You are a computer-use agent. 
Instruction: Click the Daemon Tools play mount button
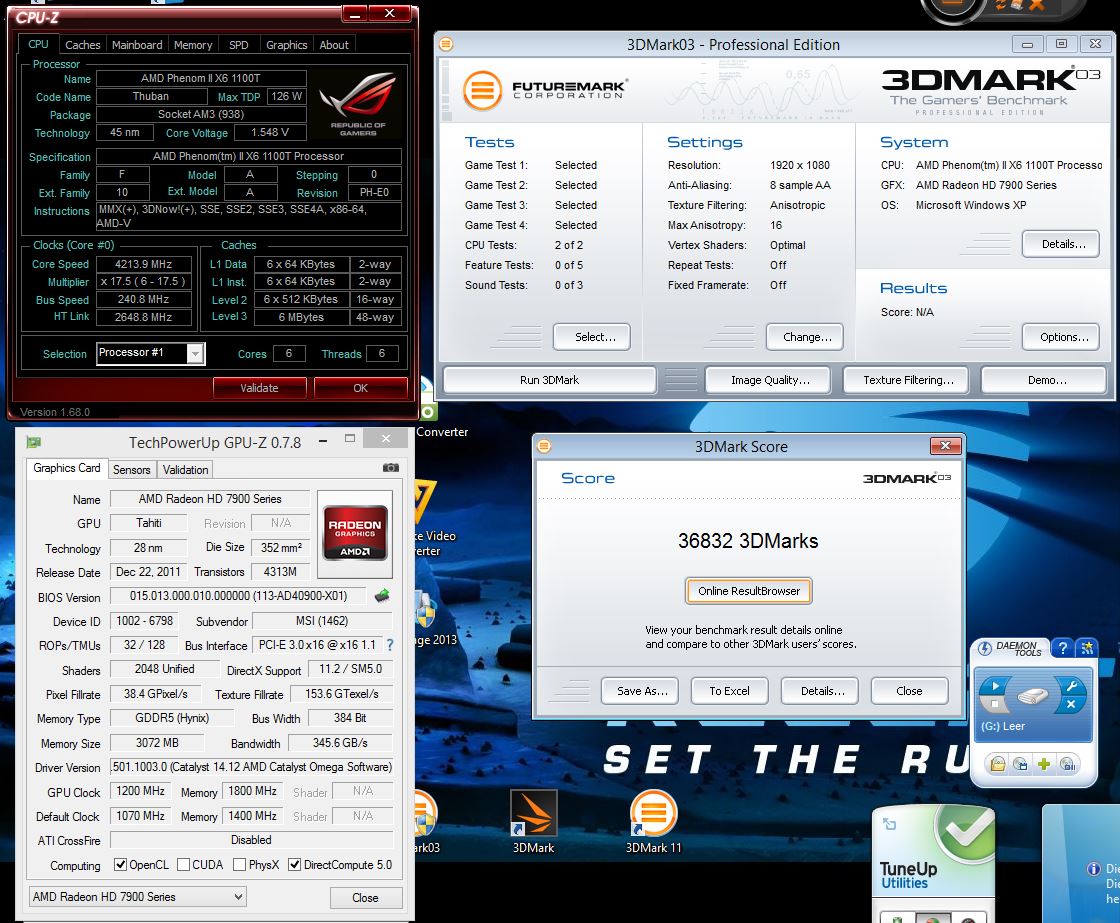click(x=995, y=686)
